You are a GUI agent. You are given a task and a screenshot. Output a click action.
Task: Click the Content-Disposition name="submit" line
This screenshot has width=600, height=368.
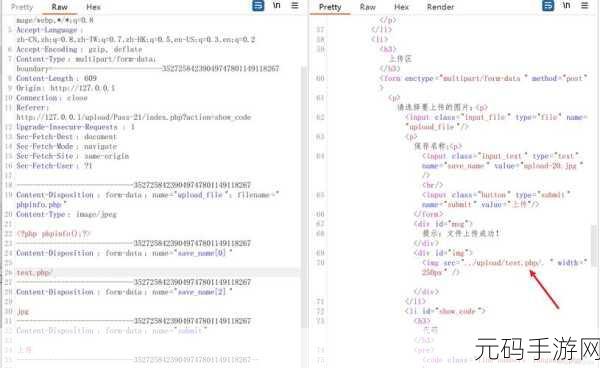point(111,331)
